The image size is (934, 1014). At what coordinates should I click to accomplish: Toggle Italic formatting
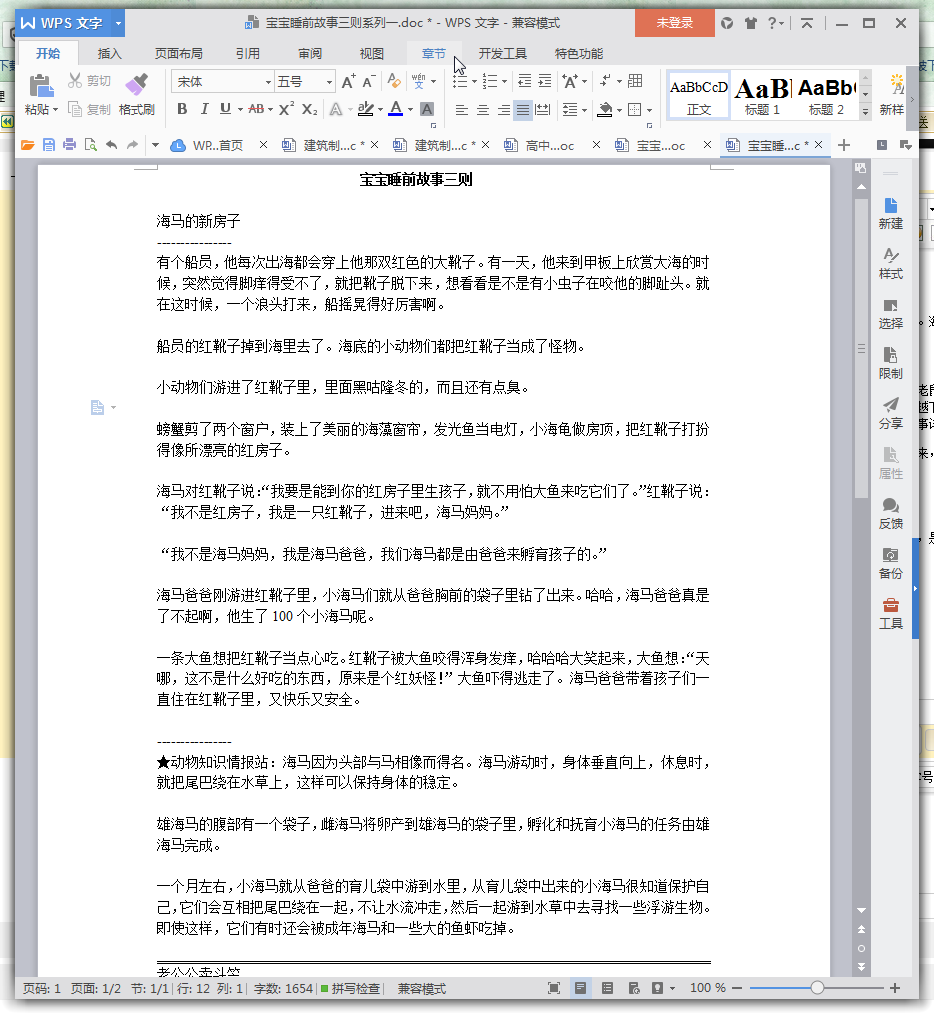[x=204, y=109]
